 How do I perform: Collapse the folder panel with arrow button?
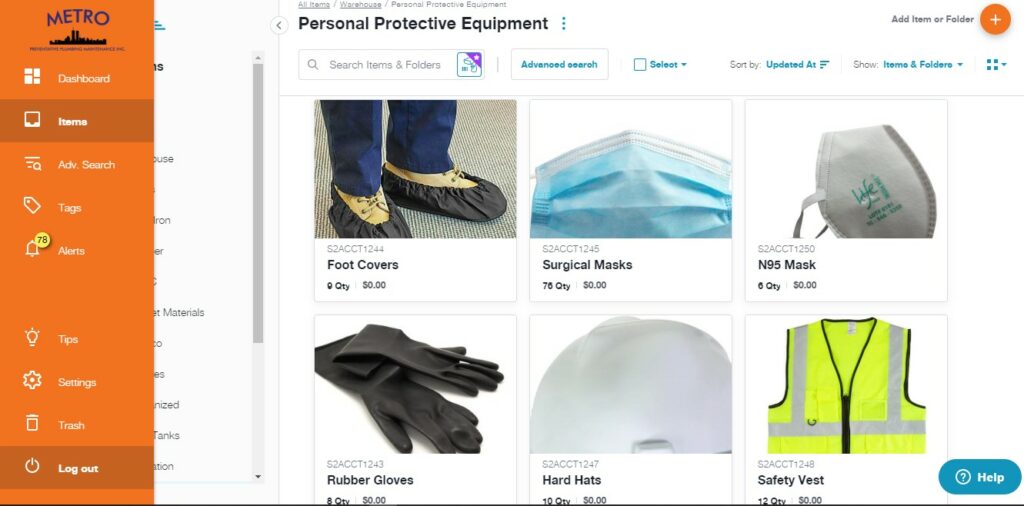click(x=279, y=25)
